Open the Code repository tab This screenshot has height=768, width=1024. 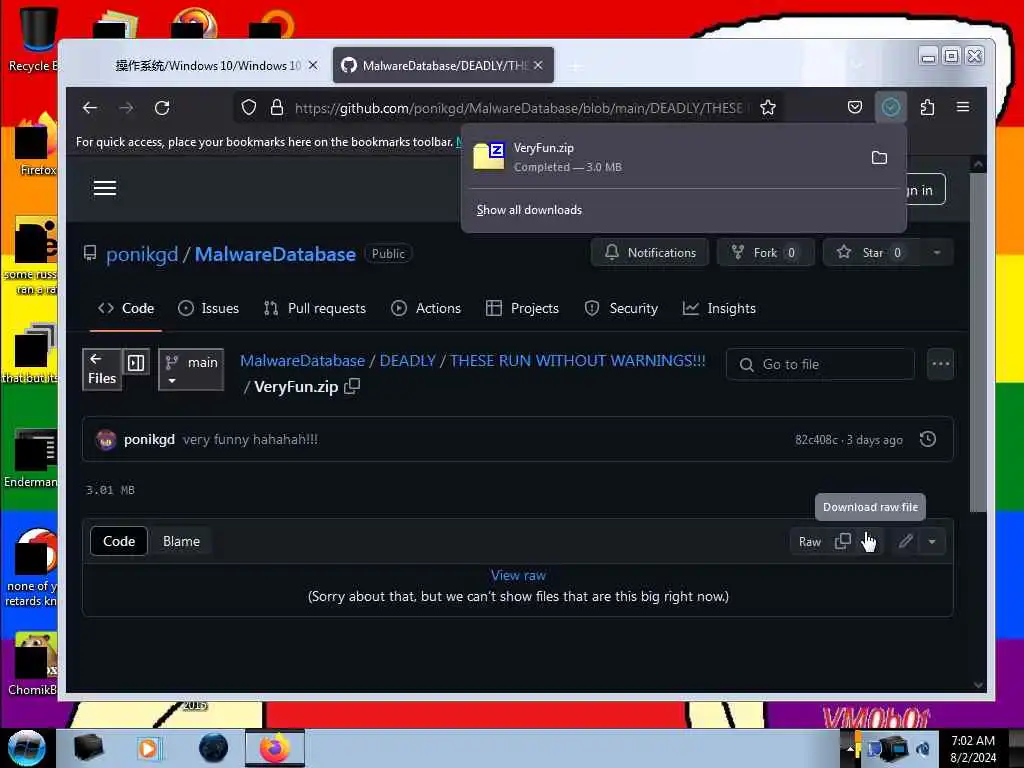(x=126, y=308)
